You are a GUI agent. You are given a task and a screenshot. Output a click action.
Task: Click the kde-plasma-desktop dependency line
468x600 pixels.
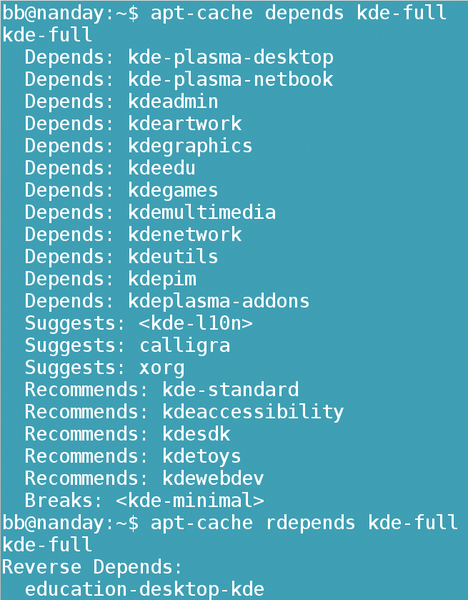[179, 58]
